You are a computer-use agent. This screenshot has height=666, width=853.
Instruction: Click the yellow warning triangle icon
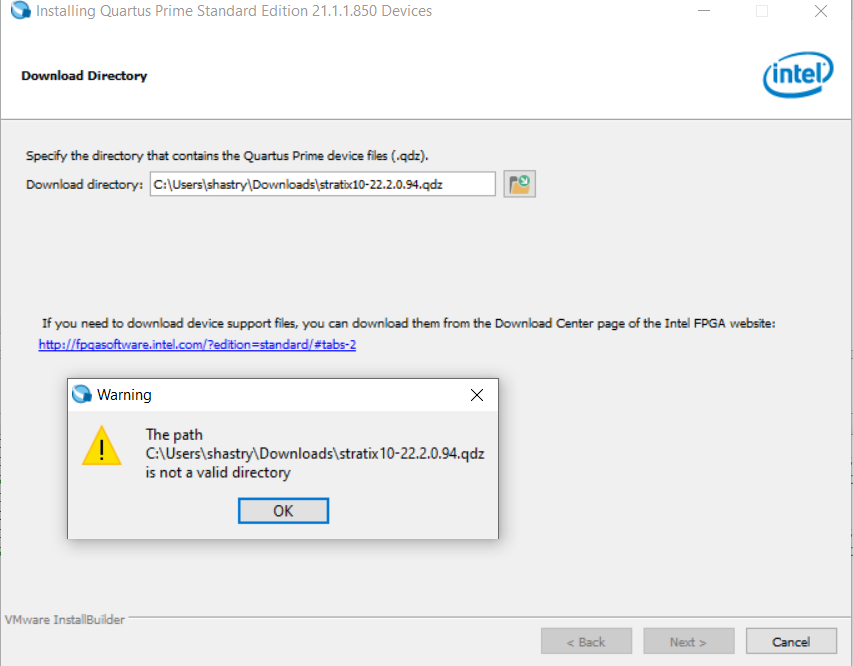click(101, 446)
